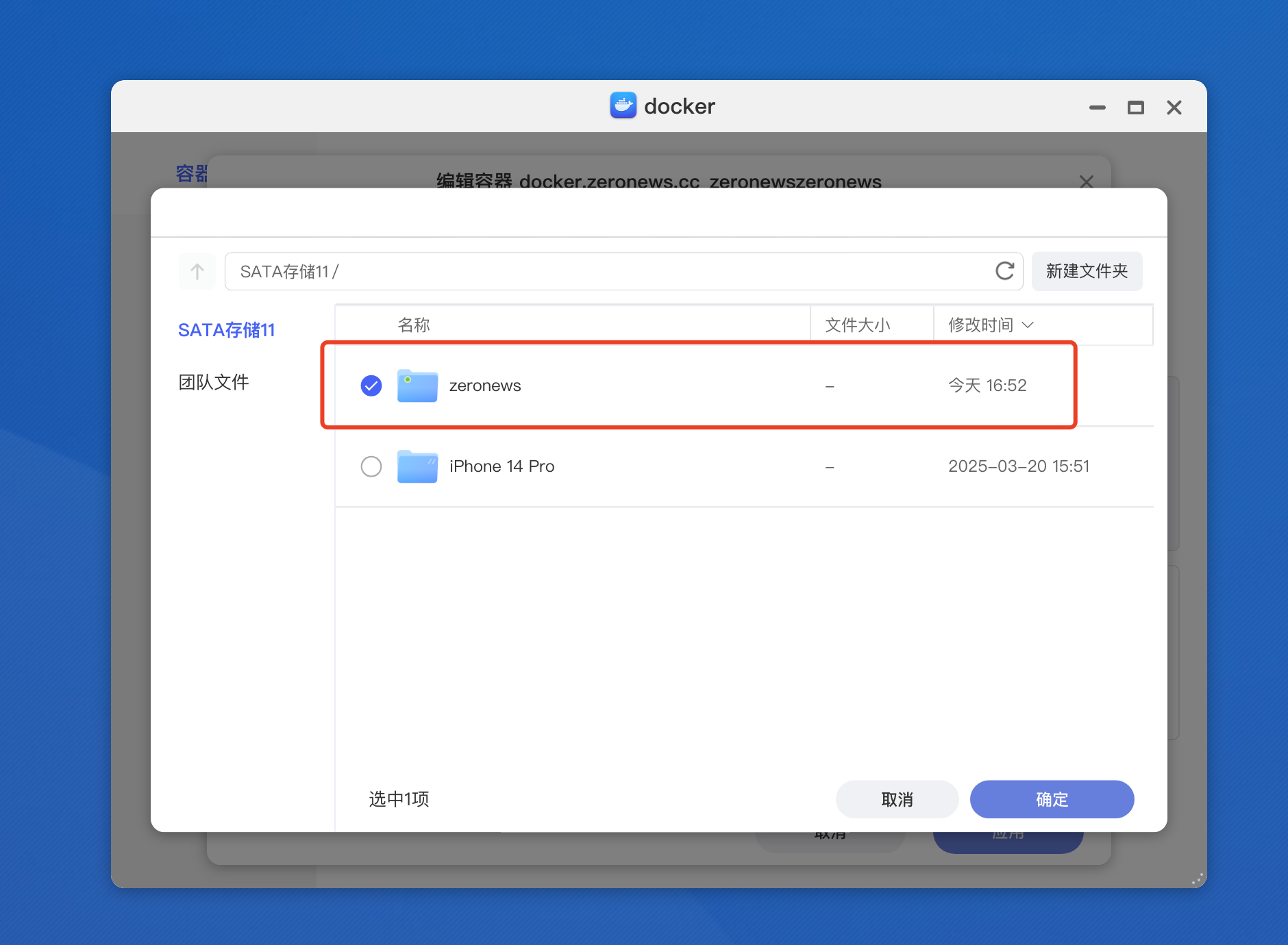The image size is (1288, 945).
Task: Uncheck the zeronews folder checkbox
Action: [371, 386]
